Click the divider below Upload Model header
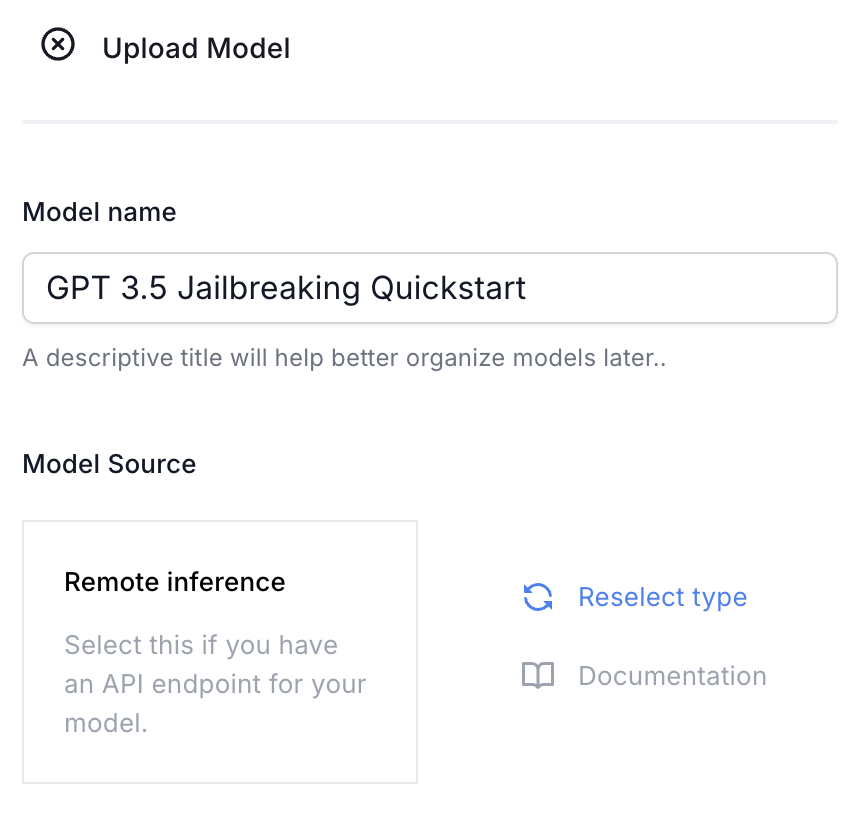This screenshot has height=834, width=862. [x=430, y=121]
